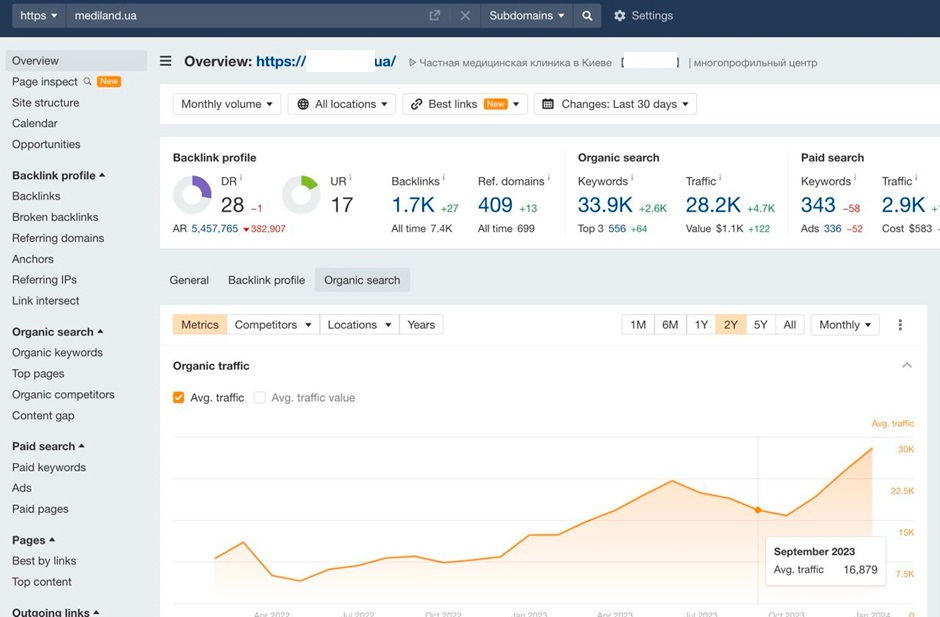Open All locations dropdown
Viewport: 940px width, 617px height.
pyautogui.click(x=342, y=104)
